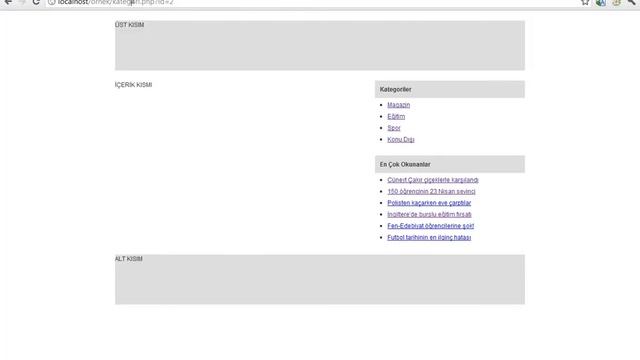
Task: Open the Konu Dışı category link
Action: (400, 139)
